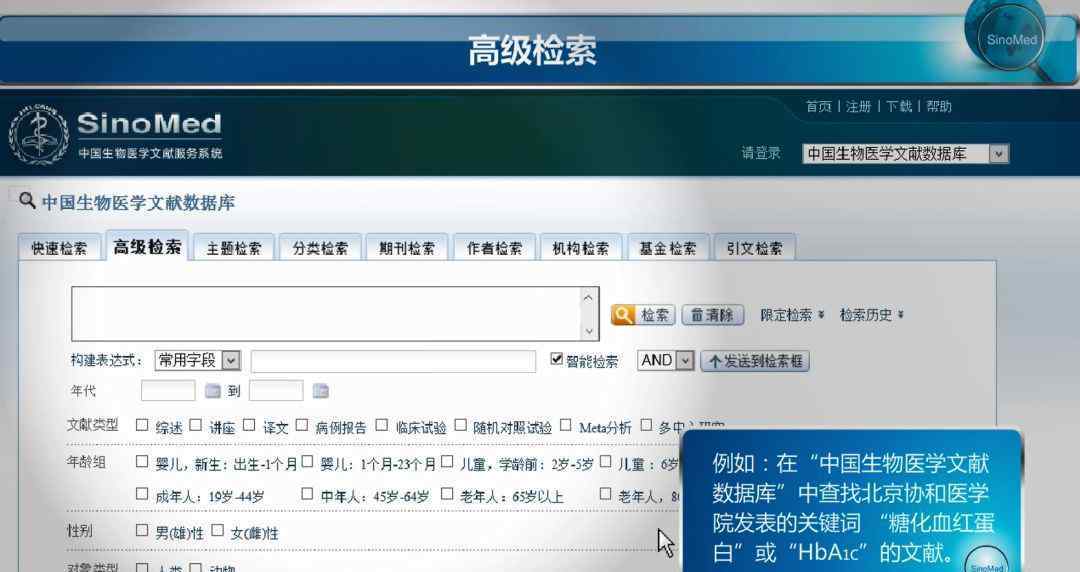1080x572 pixels.
Task: Click the 检索 search button
Action: pos(643,315)
